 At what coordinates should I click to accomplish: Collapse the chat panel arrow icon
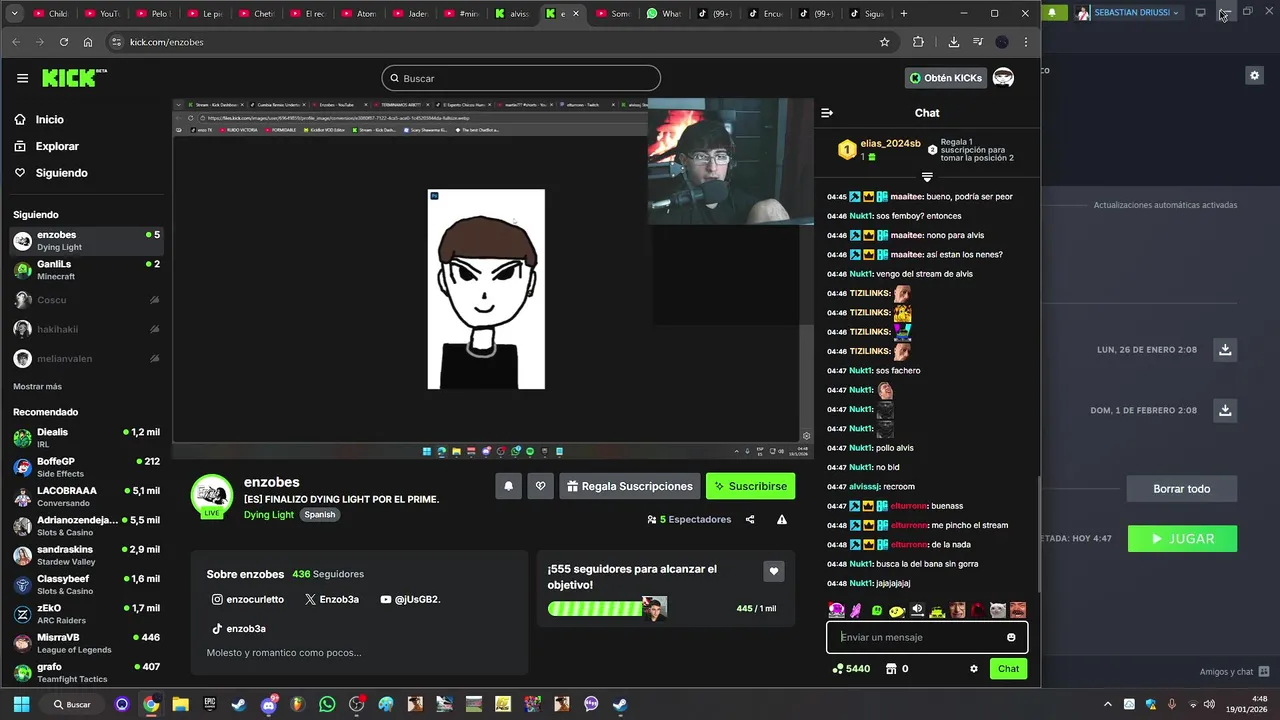827,113
